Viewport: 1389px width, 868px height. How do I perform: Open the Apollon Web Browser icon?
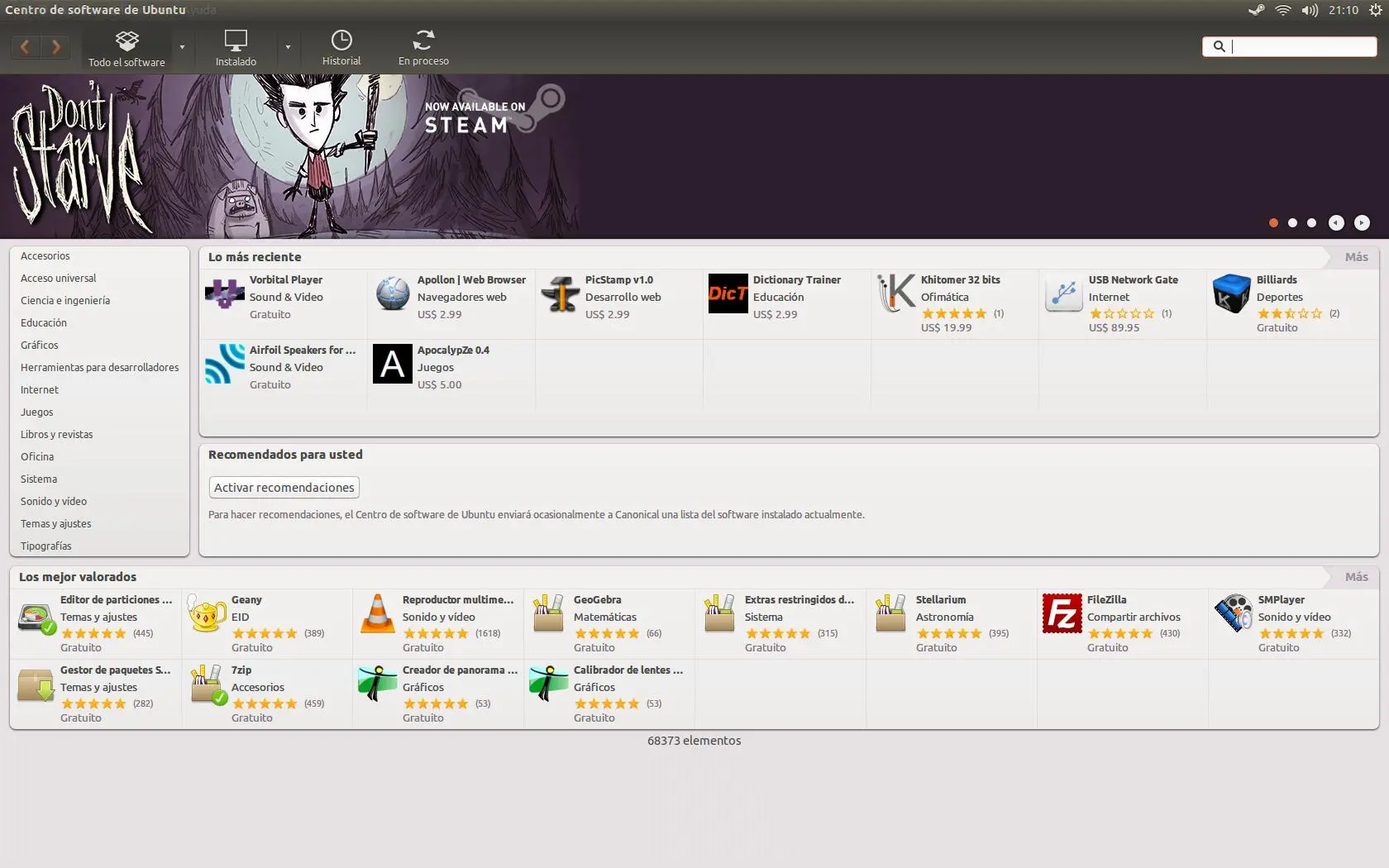coord(393,293)
